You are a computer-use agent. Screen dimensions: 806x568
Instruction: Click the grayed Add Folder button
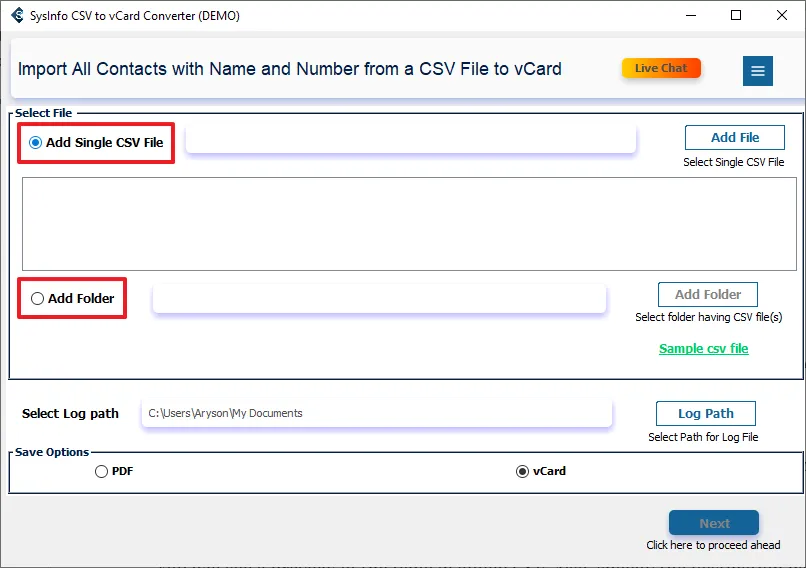pos(708,295)
